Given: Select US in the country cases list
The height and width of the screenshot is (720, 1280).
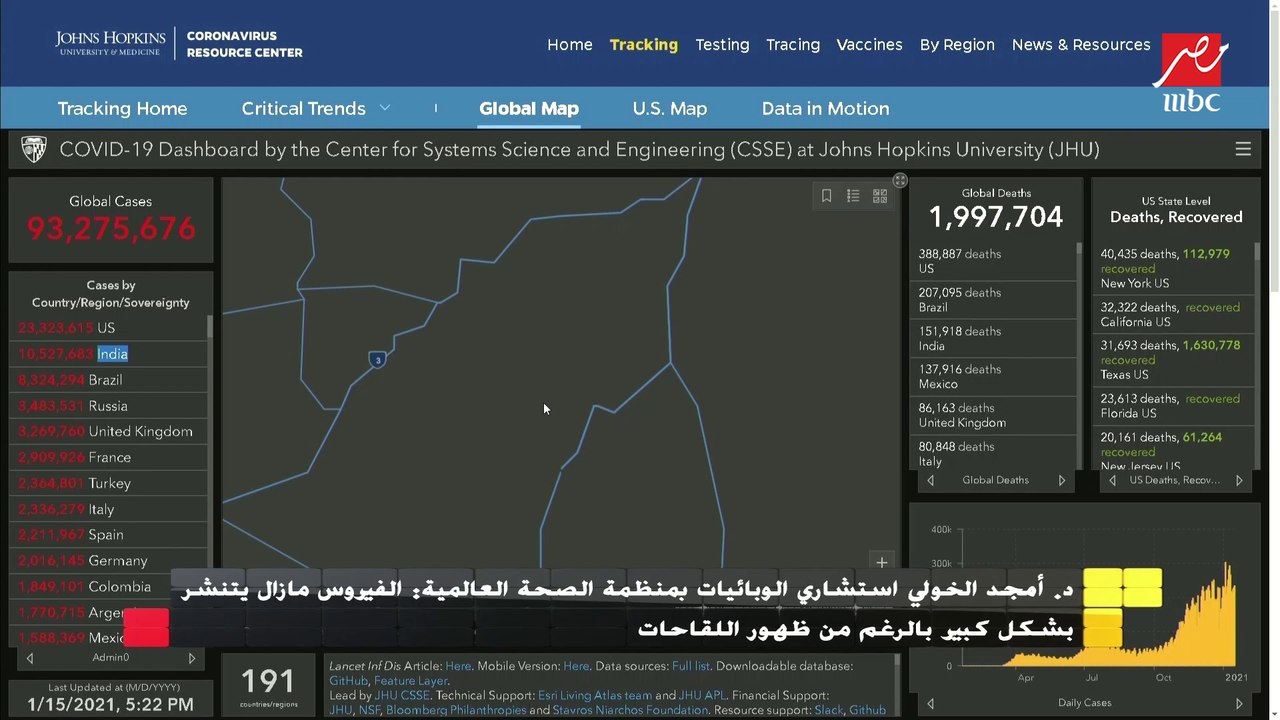Looking at the screenshot, I should click(110, 328).
